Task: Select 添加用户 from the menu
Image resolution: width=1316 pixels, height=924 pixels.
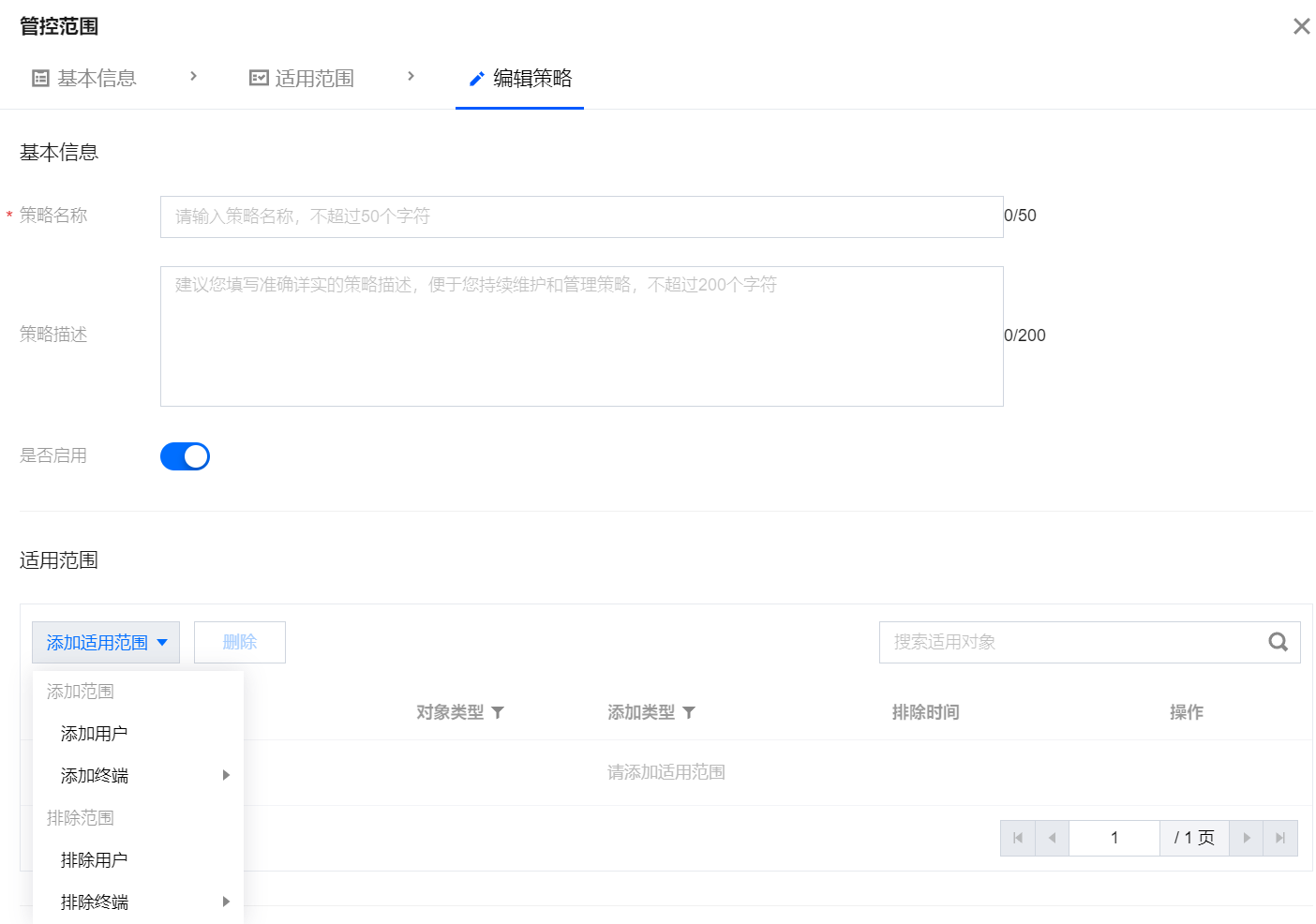Action: (93, 733)
